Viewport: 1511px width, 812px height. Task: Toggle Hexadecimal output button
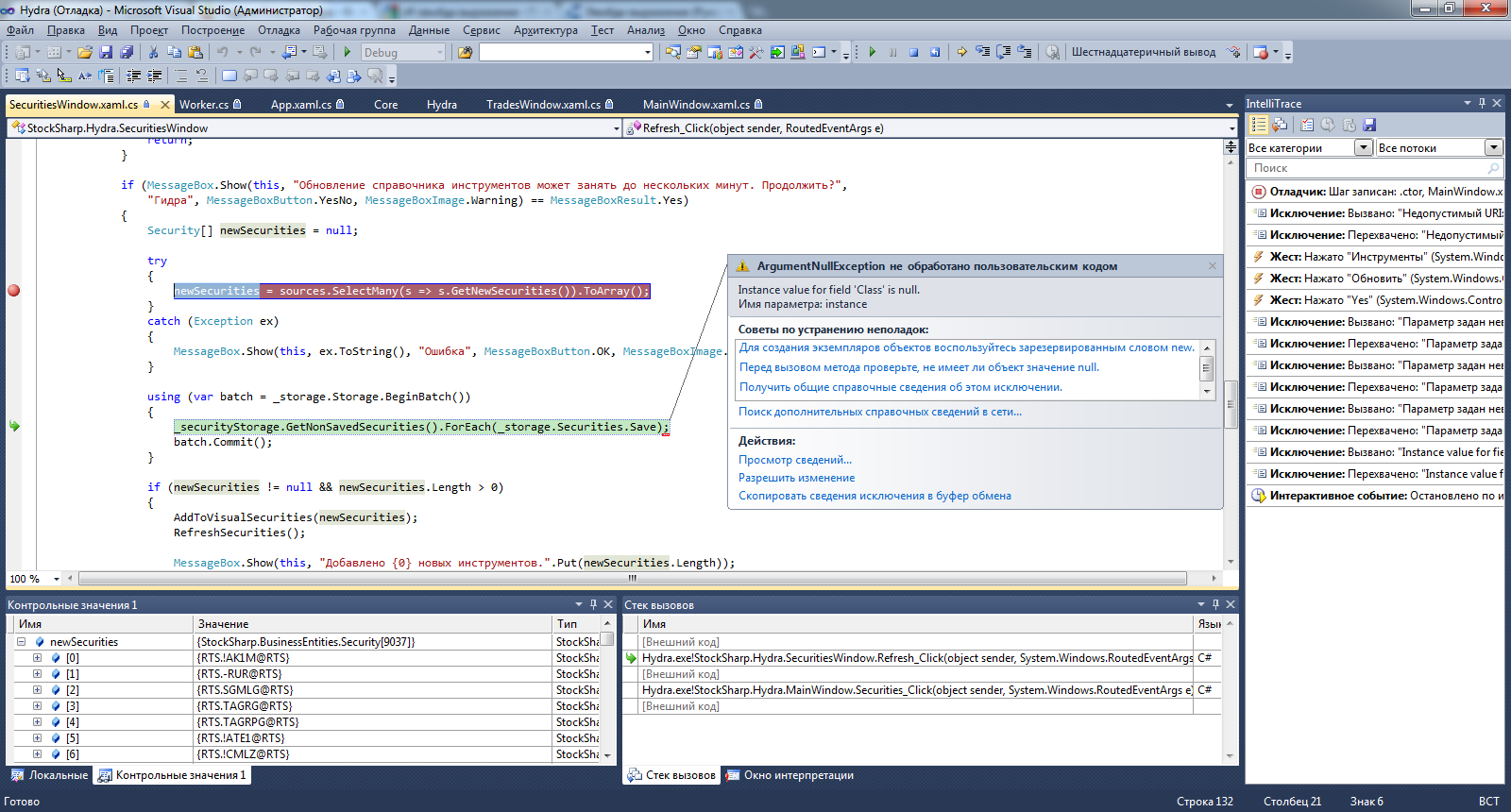[1143, 52]
